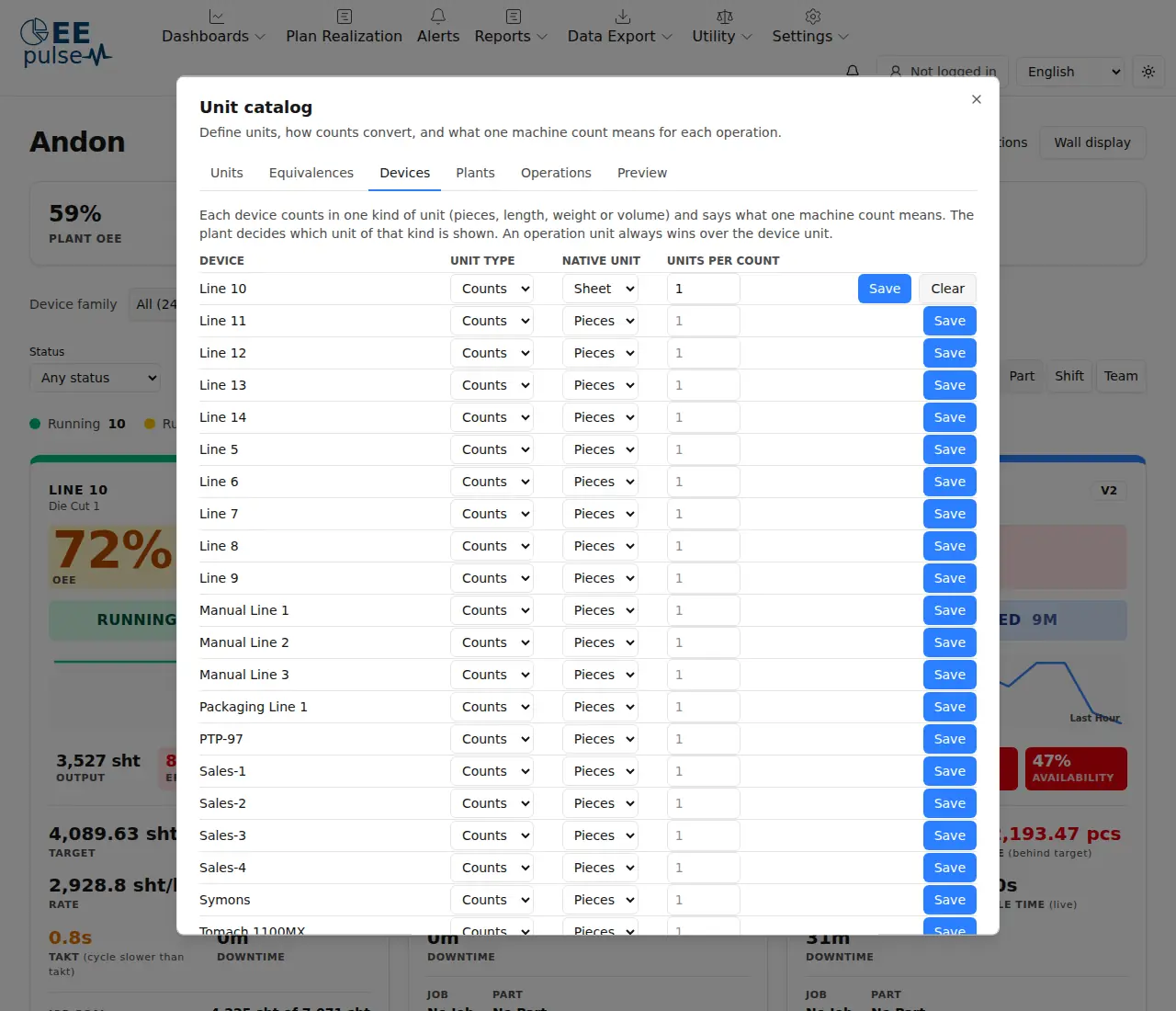
Task: Click the Manual Line 3 device name
Action: point(244,675)
